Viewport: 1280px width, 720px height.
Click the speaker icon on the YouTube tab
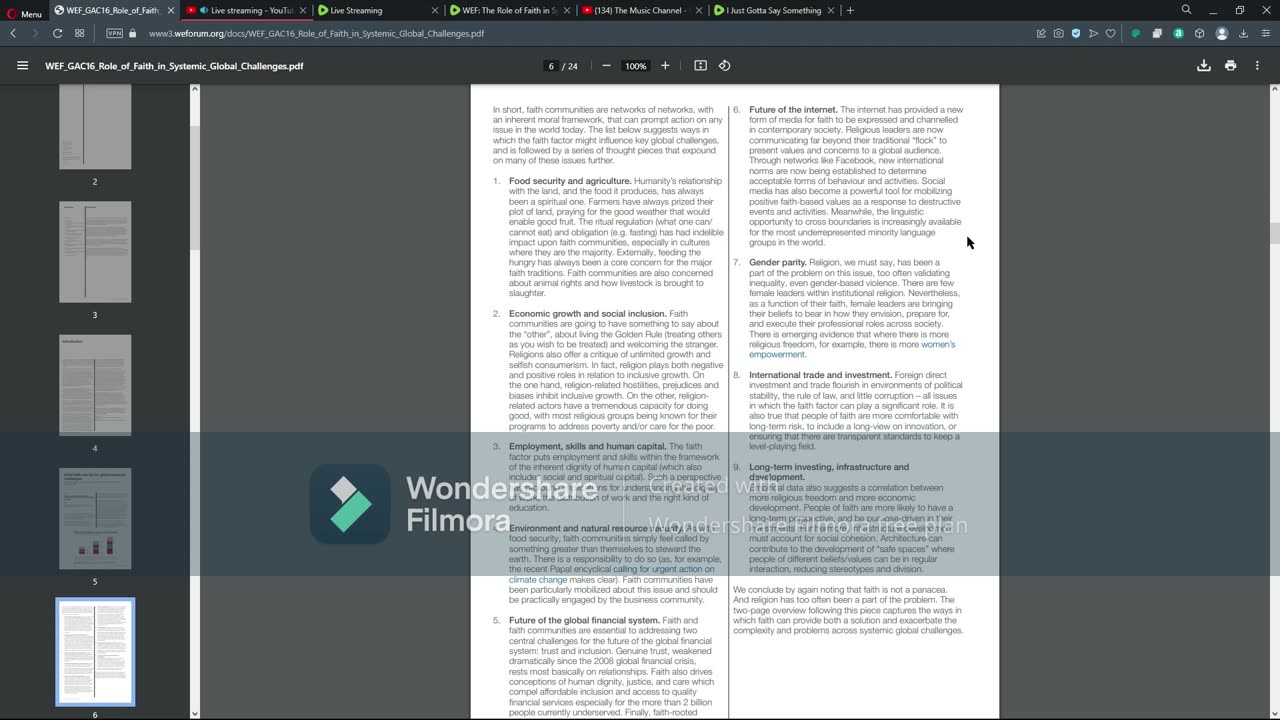click(x=204, y=10)
